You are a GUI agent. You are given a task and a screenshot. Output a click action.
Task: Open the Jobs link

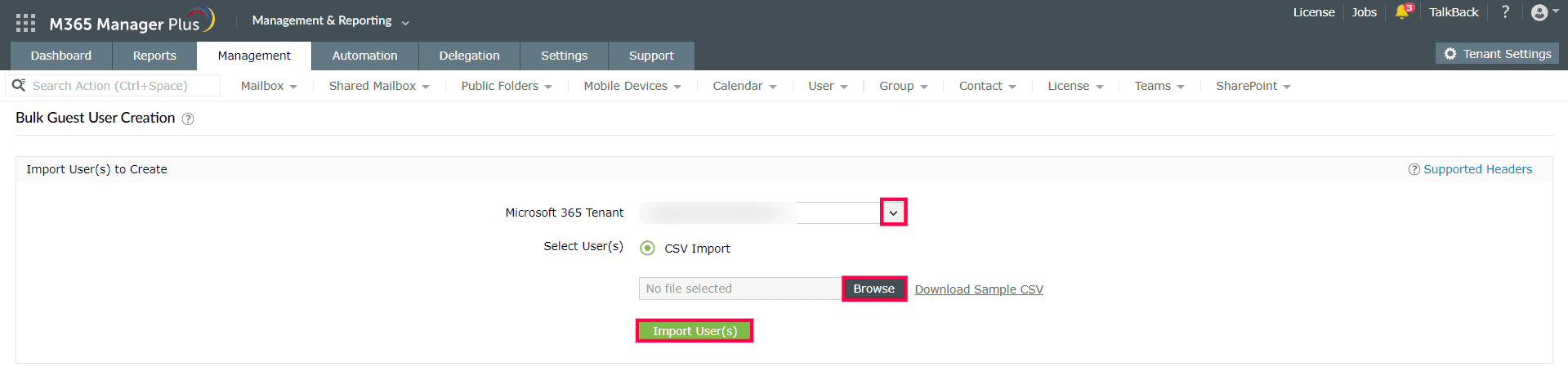(1365, 12)
